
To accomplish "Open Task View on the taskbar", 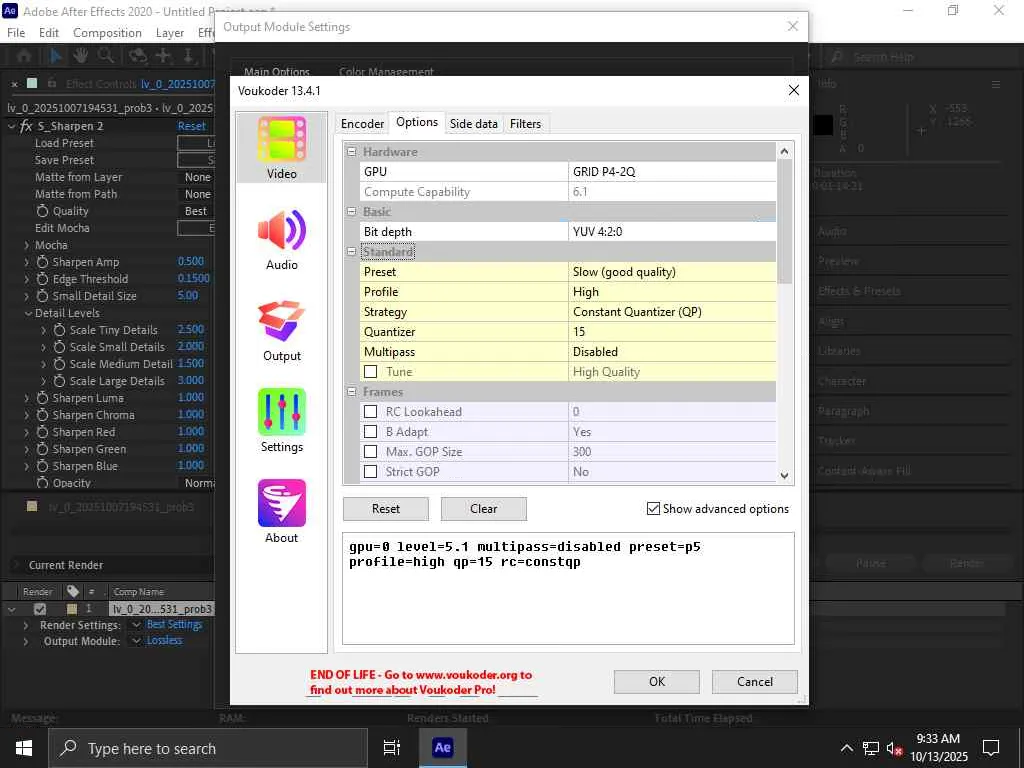I will (x=392, y=748).
